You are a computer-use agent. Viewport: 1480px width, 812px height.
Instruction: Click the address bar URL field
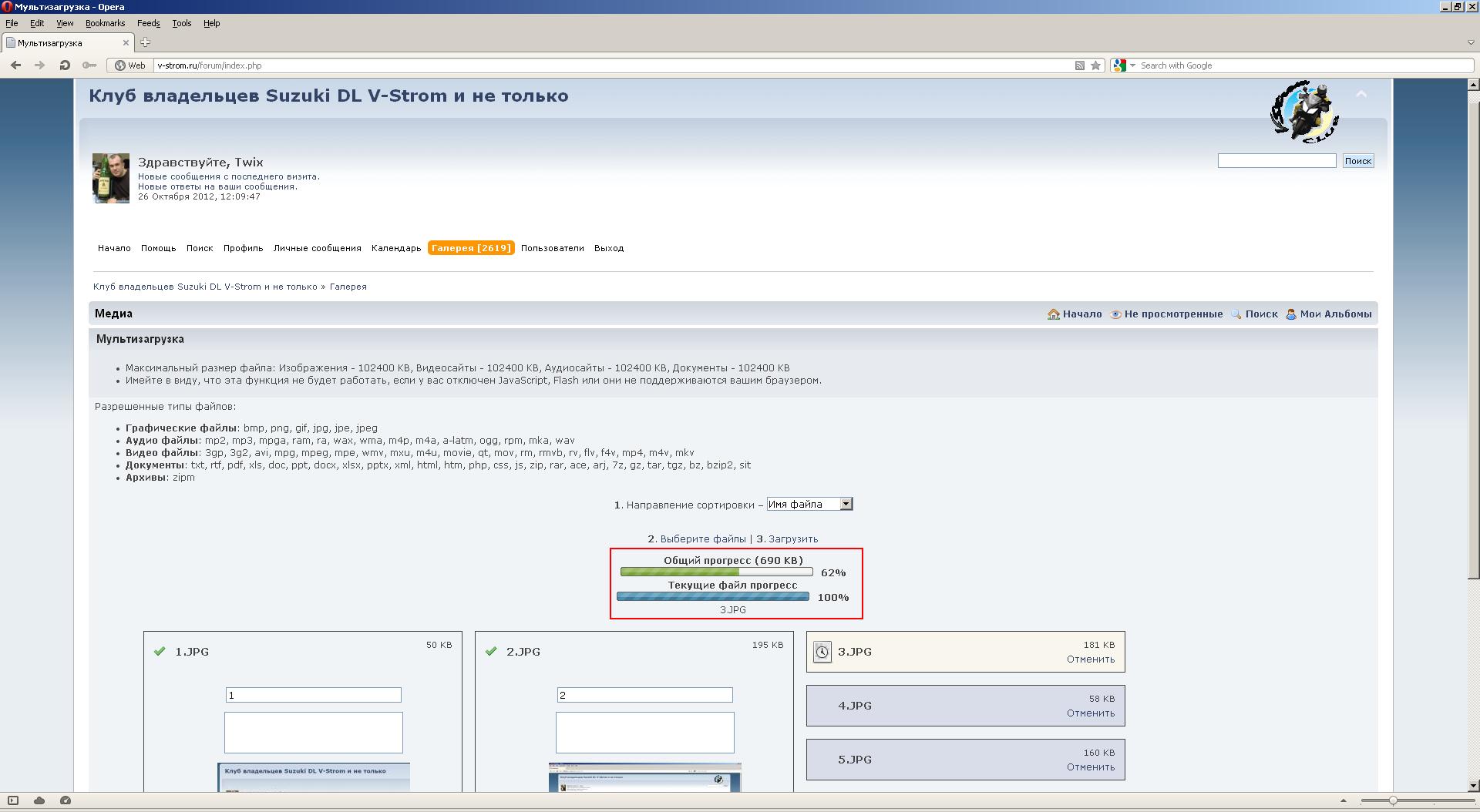613,65
